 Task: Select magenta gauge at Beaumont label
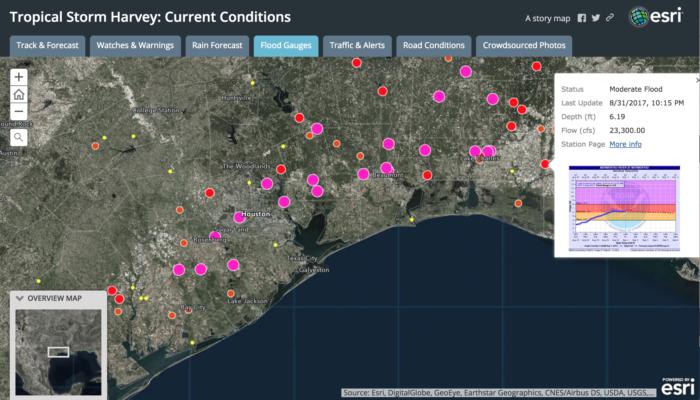(x=387, y=168)
